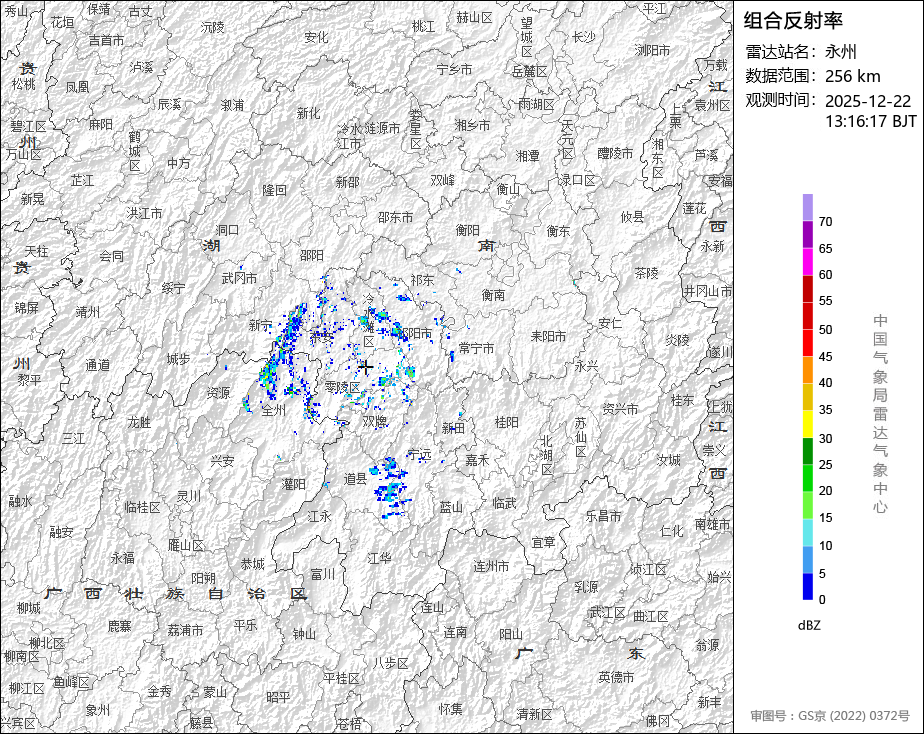Click the light purple segment above 70
The width and height of the screenshot is (924, 734).
(807, 207)
